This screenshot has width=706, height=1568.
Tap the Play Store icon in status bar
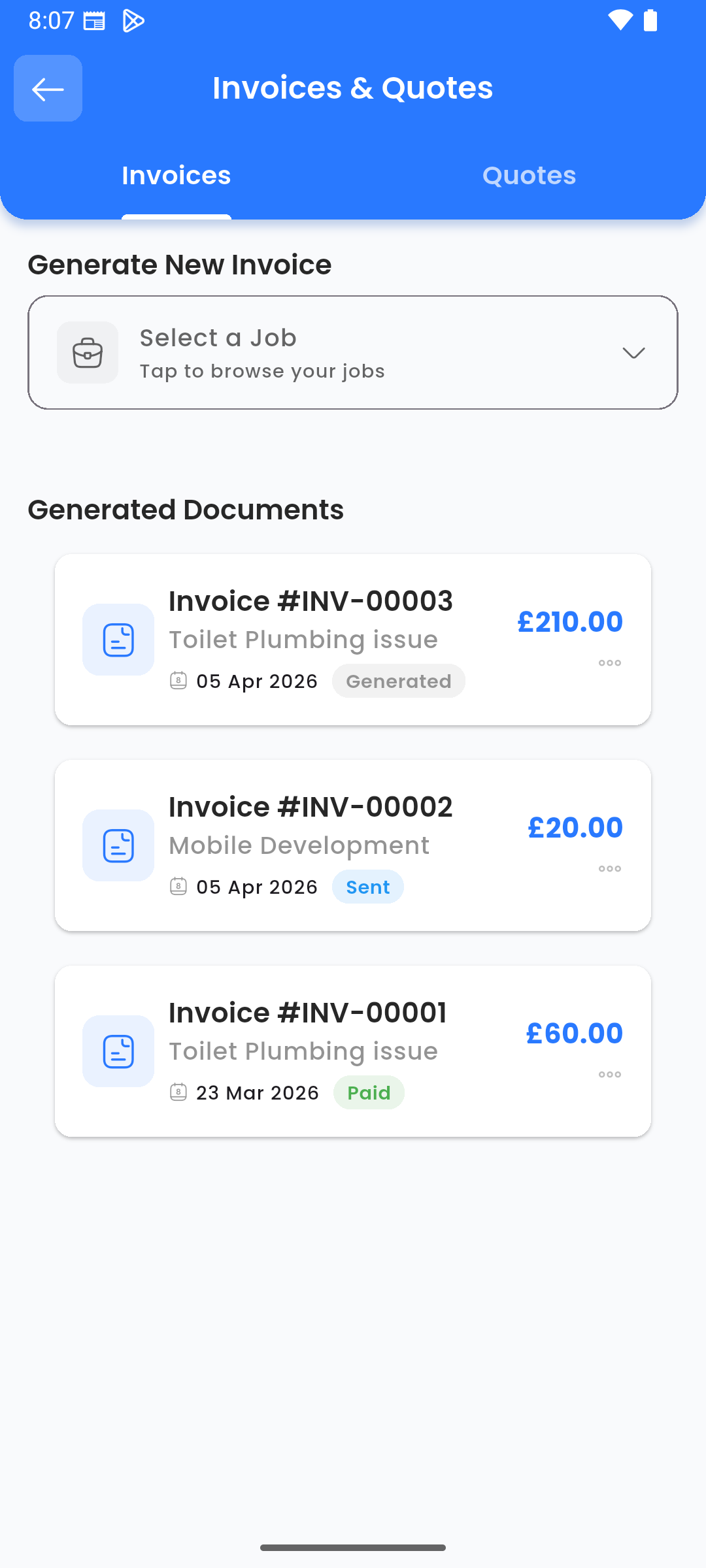pos(133,21)
